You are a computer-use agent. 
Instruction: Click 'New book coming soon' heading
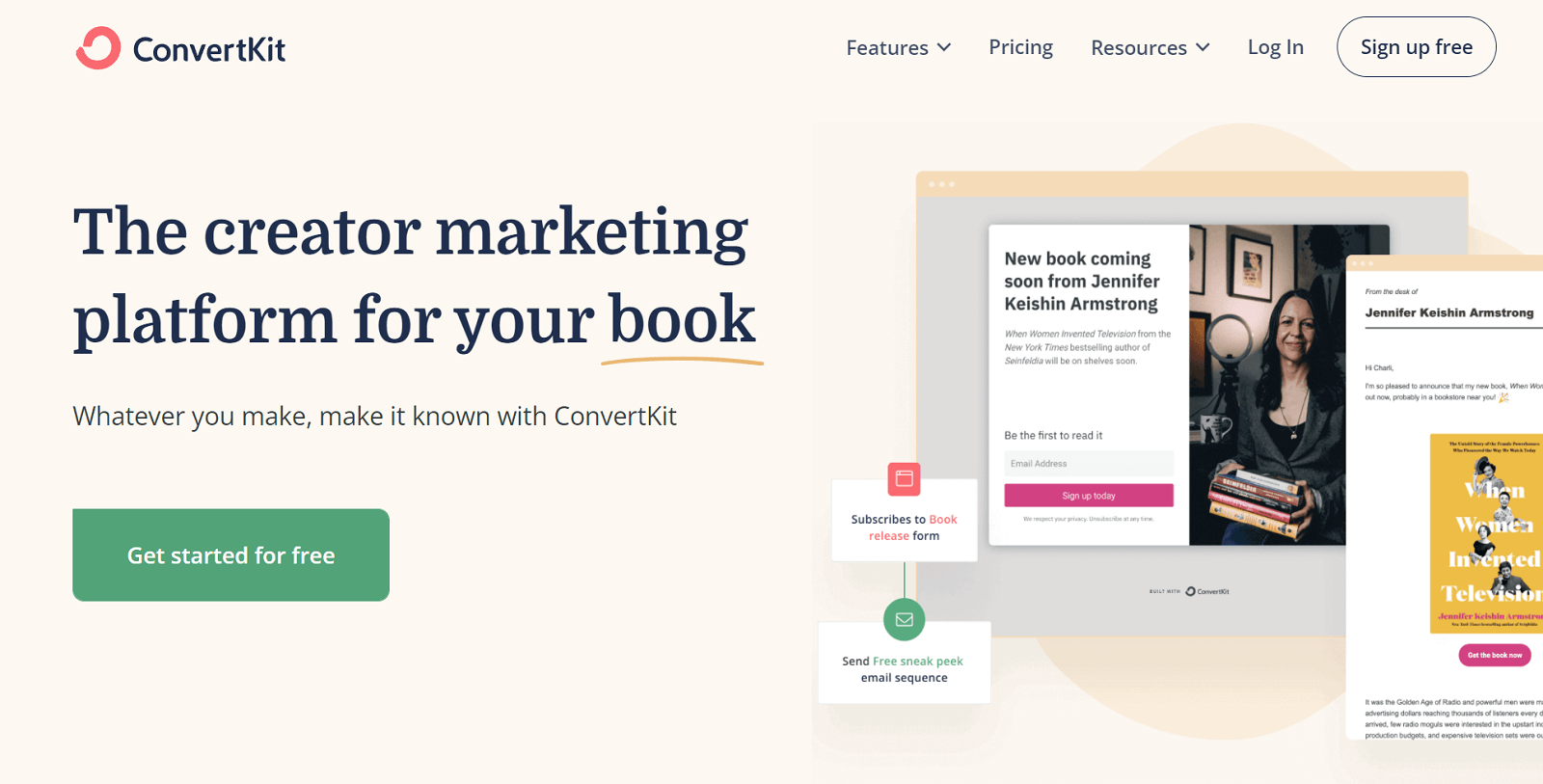click(1081, 282)
